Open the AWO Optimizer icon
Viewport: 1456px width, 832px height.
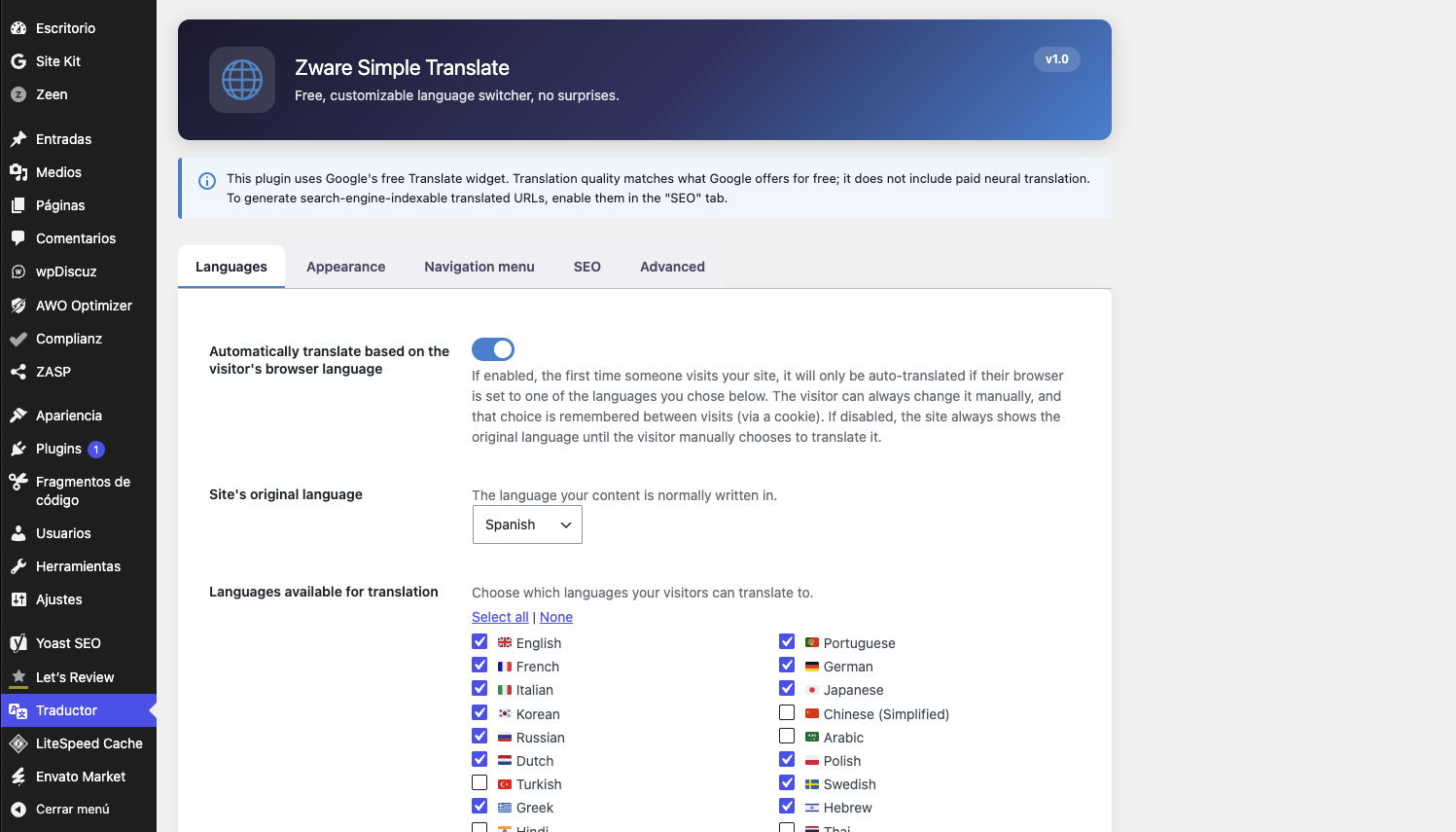pyautogui.click(x=18, y=306)
